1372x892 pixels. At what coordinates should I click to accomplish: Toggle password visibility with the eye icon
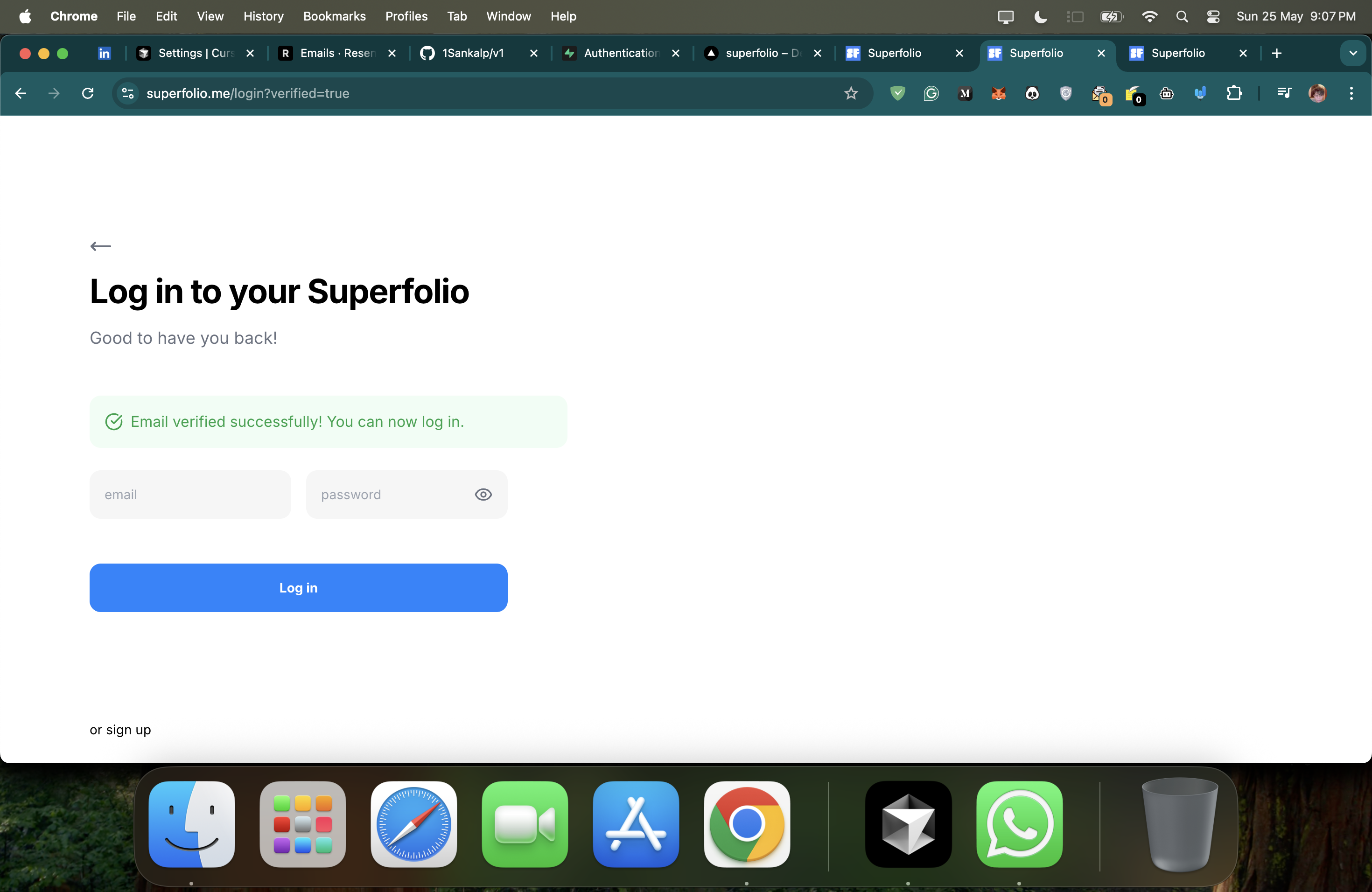point(483,495)
